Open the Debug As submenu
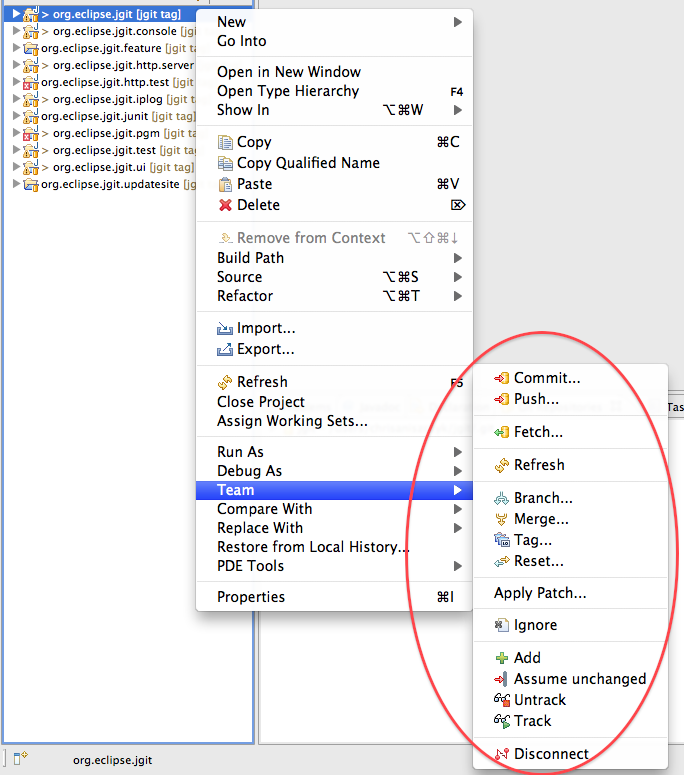Screen dimensions: 684x775 (x=334, y=471)
